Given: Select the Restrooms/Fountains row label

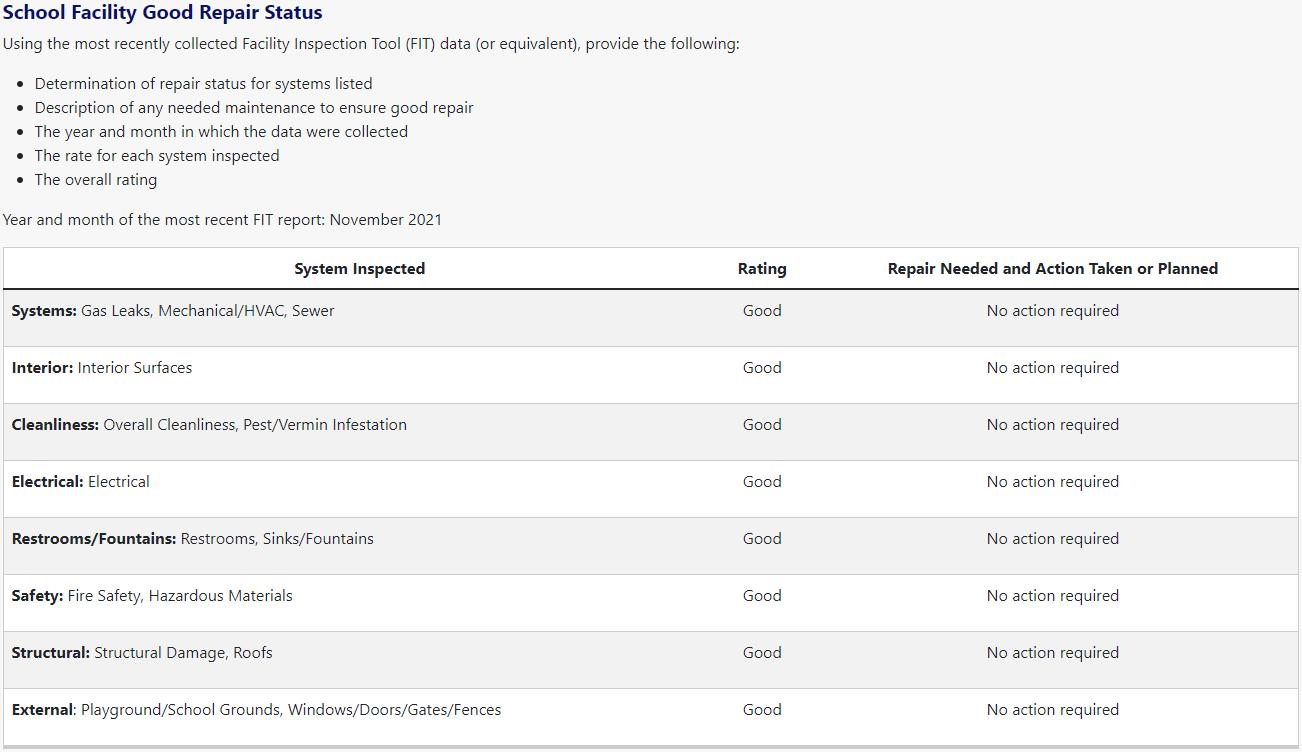Looking at the screenshot, I should 192,539.
